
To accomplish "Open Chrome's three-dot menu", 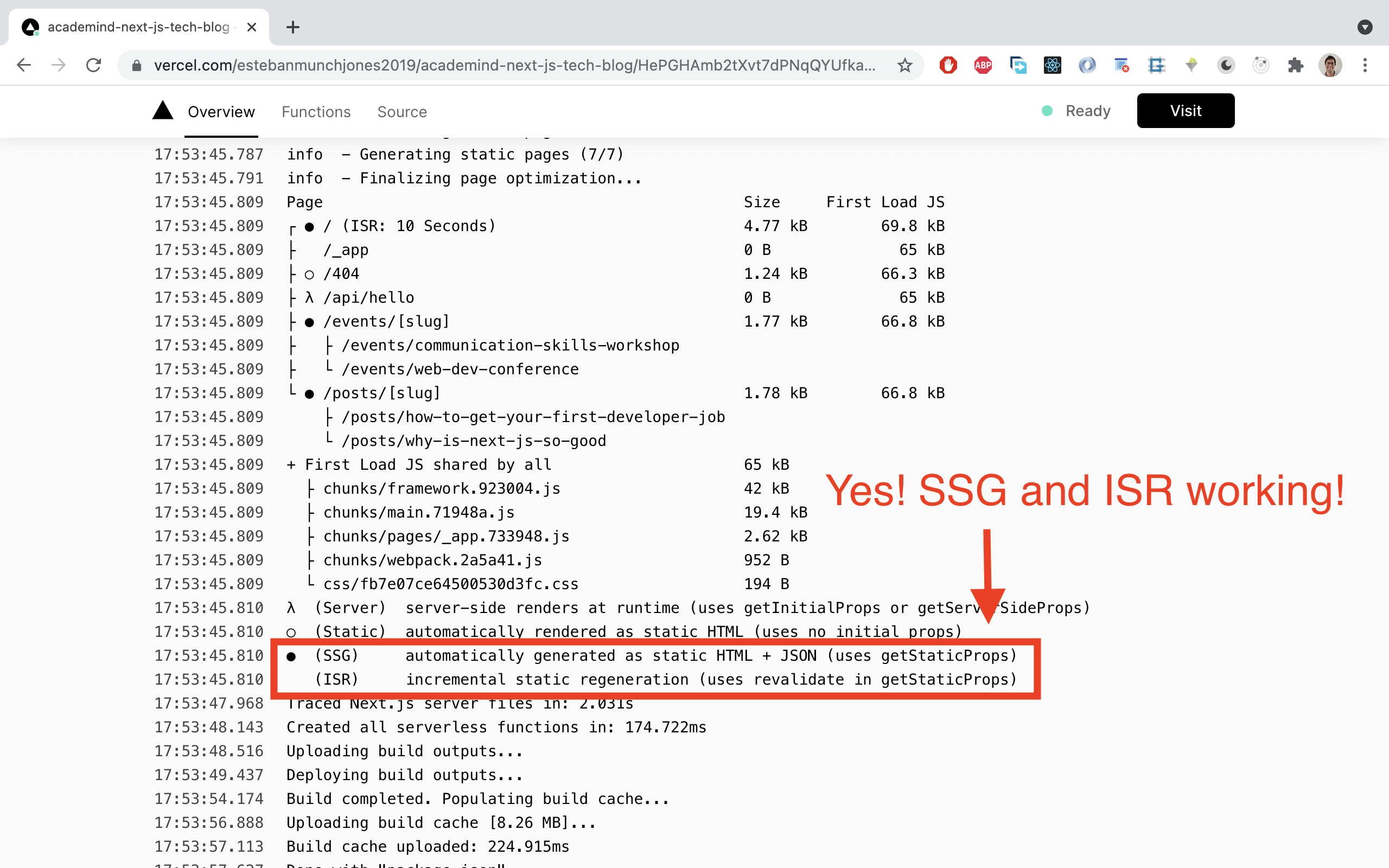I will [1365, 65].
